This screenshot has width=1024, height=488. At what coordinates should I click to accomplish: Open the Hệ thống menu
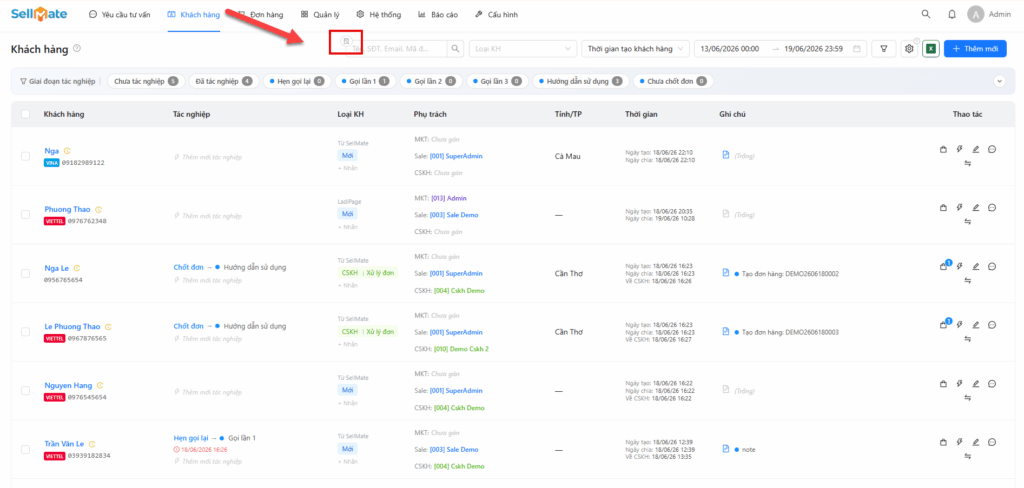pos(379,14)
